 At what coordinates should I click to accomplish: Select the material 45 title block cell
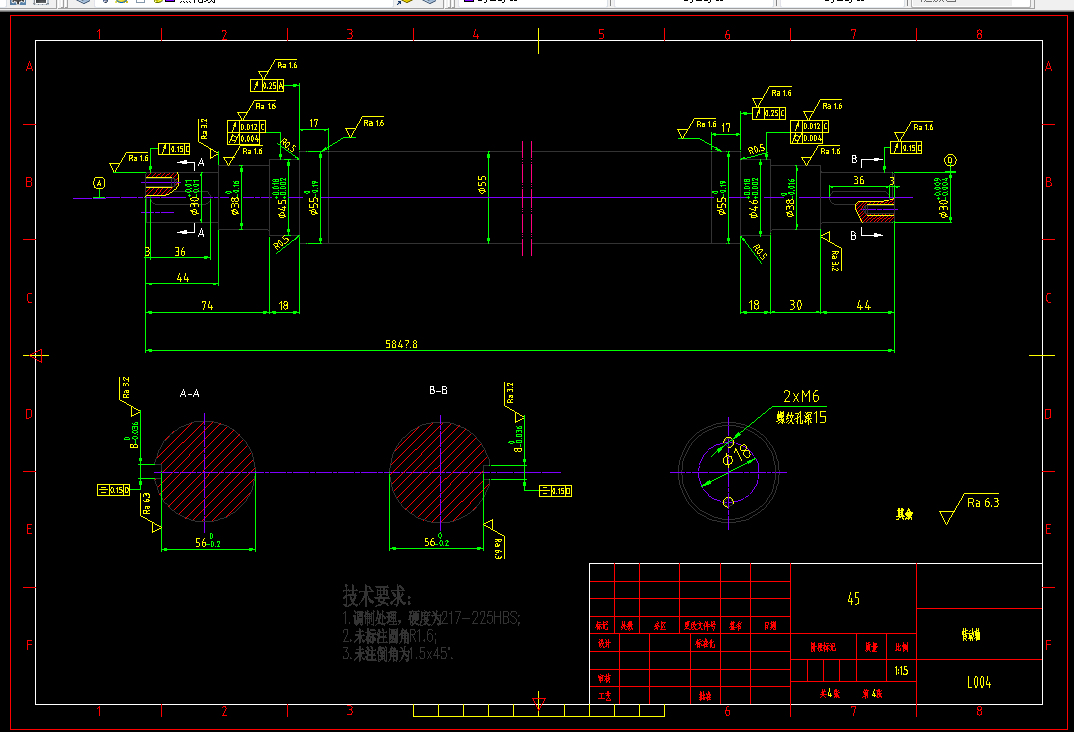853,598
